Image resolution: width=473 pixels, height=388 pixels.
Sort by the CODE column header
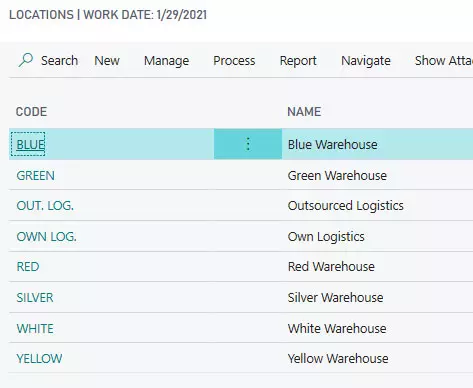pos(31,112)
